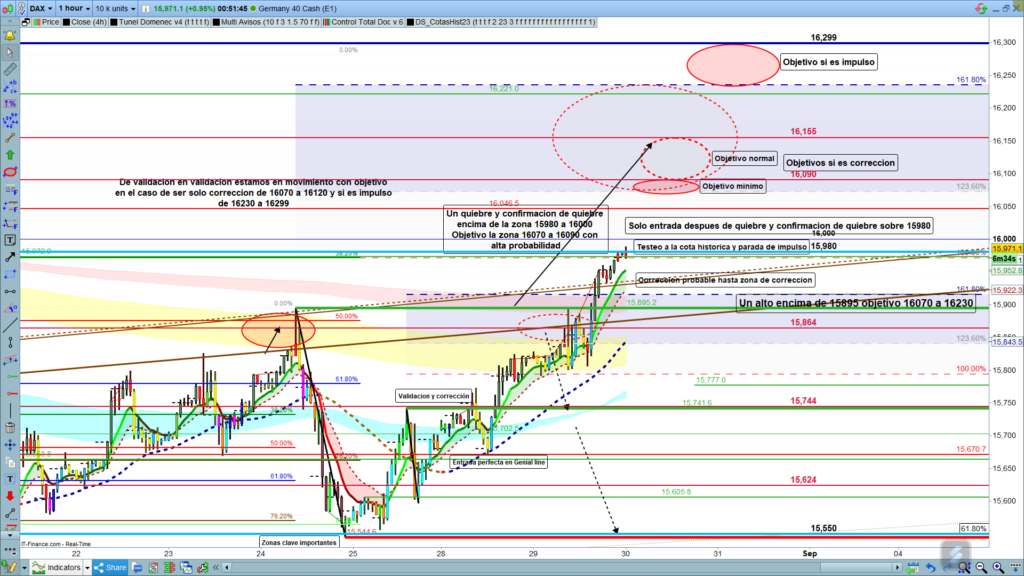1024x576 pixels.
Task: Toggle the Multi Avisos indicator color box
Action: click(215, 20)
